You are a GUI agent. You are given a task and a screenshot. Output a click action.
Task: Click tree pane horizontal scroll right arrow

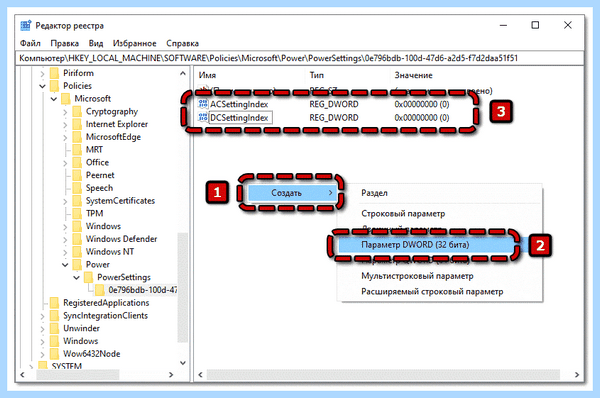click(171, 375)
